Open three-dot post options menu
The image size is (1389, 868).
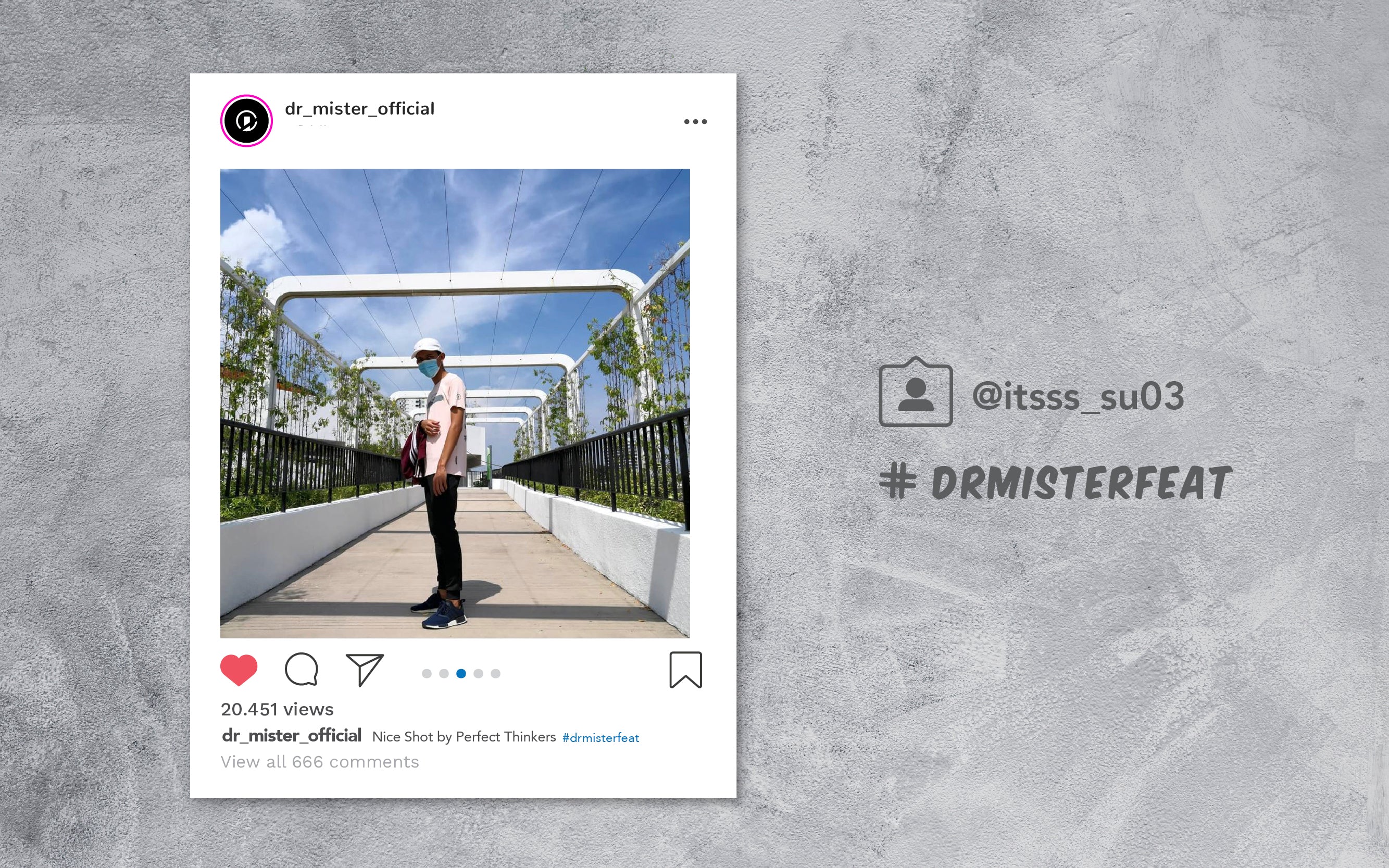click(695, 122)
